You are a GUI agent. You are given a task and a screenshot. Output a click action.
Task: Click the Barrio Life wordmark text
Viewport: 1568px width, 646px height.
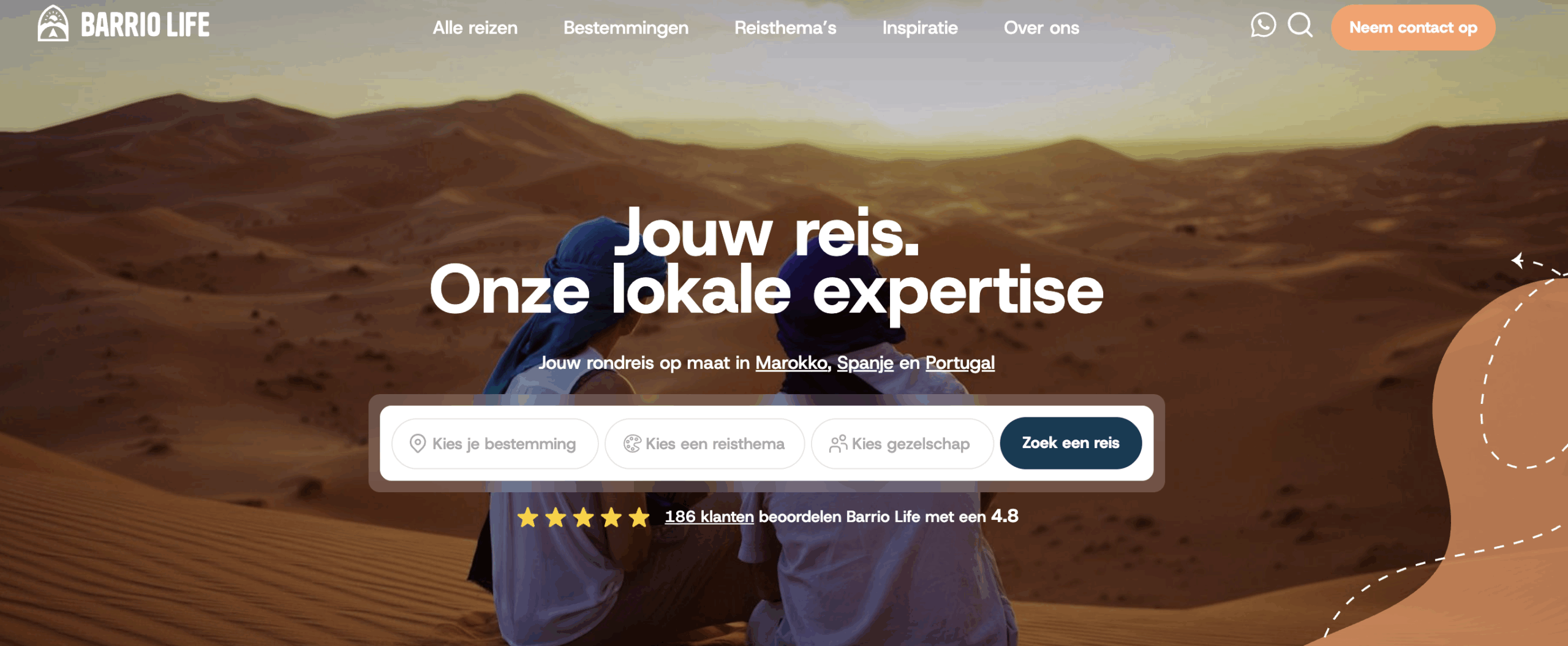tap(145, 25)
